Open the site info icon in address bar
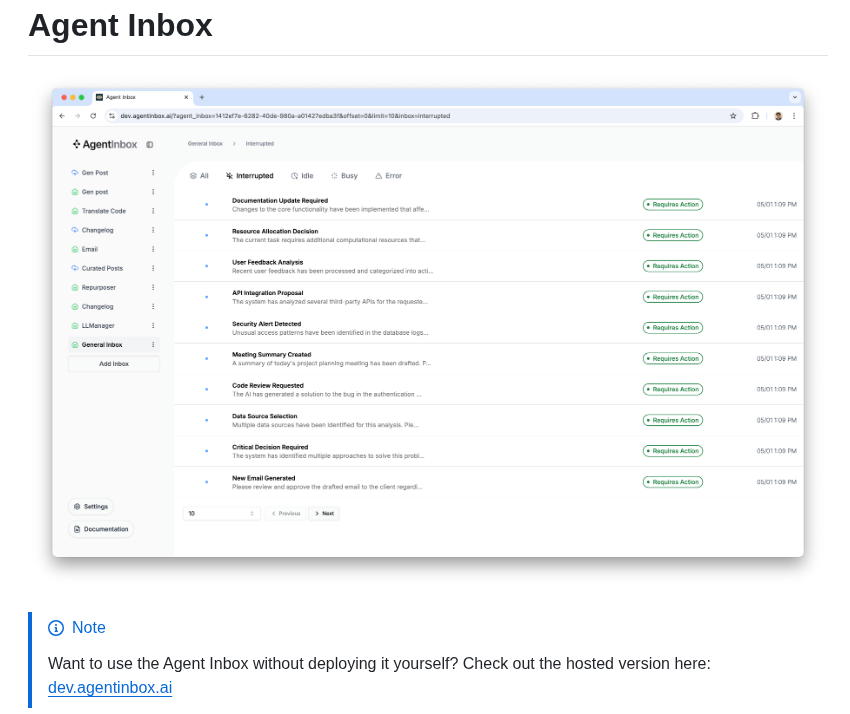The image size is (850, 714). (112, 116)
